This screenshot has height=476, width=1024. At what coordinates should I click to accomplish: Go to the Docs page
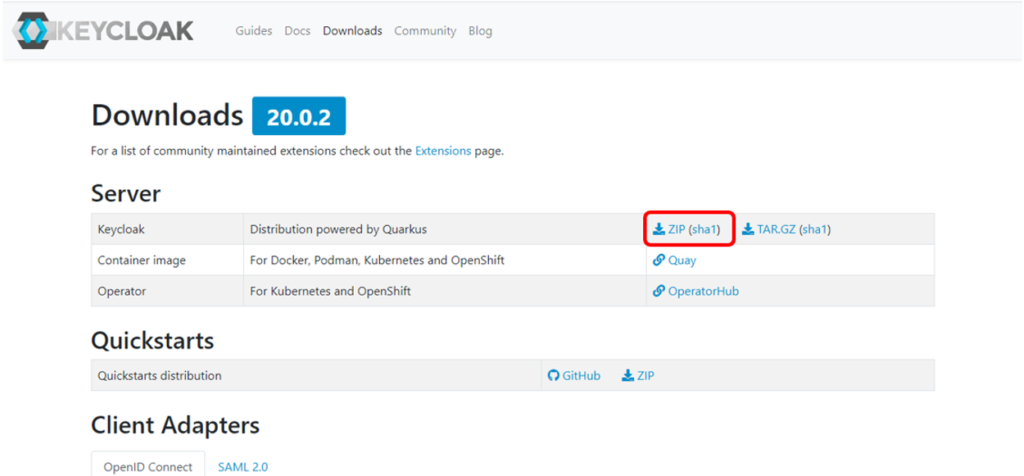coord(297,31)
